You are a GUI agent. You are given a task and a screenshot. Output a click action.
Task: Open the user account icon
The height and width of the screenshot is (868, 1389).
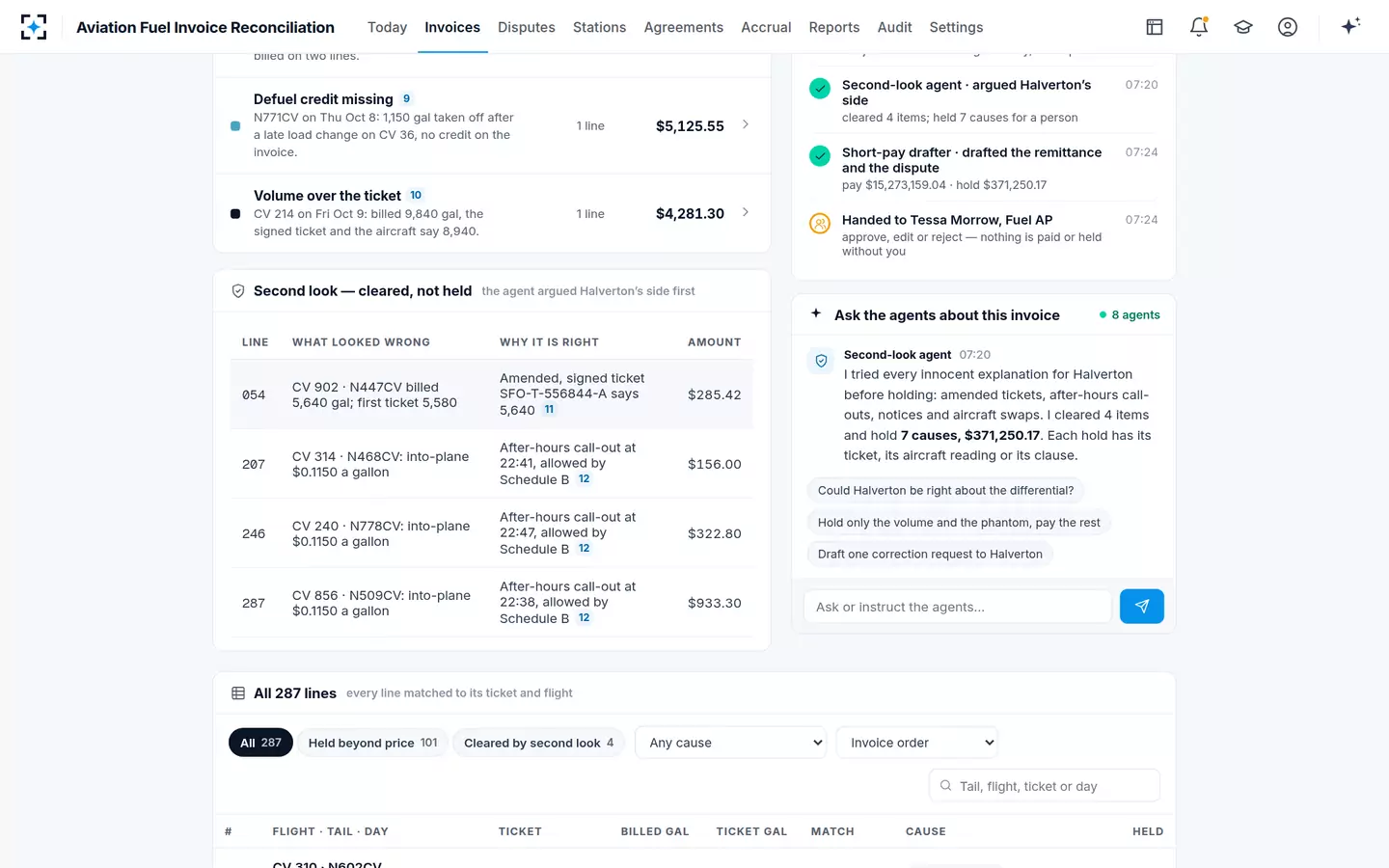pyautogui.click(x=1288, y=27)
